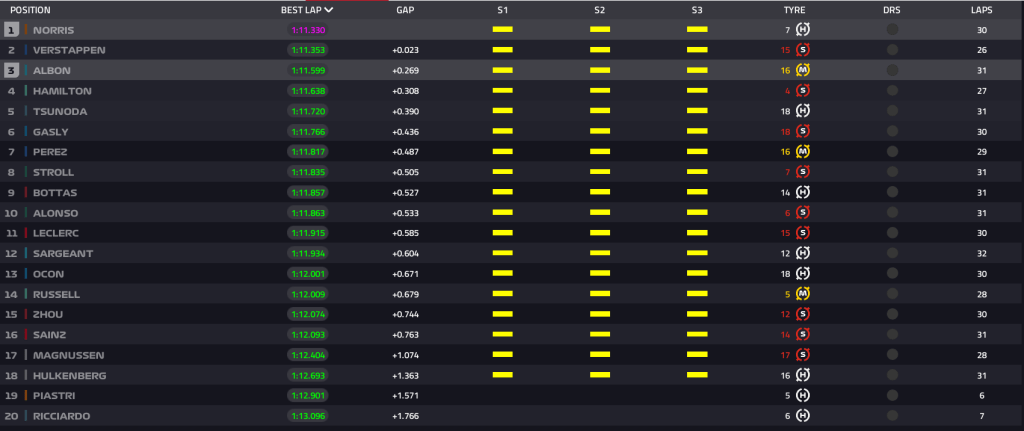This screenshot has width=1024, height=431.
Task: Click Ricciardo's DRS indicator dot
Action: [x=892, y=415]
